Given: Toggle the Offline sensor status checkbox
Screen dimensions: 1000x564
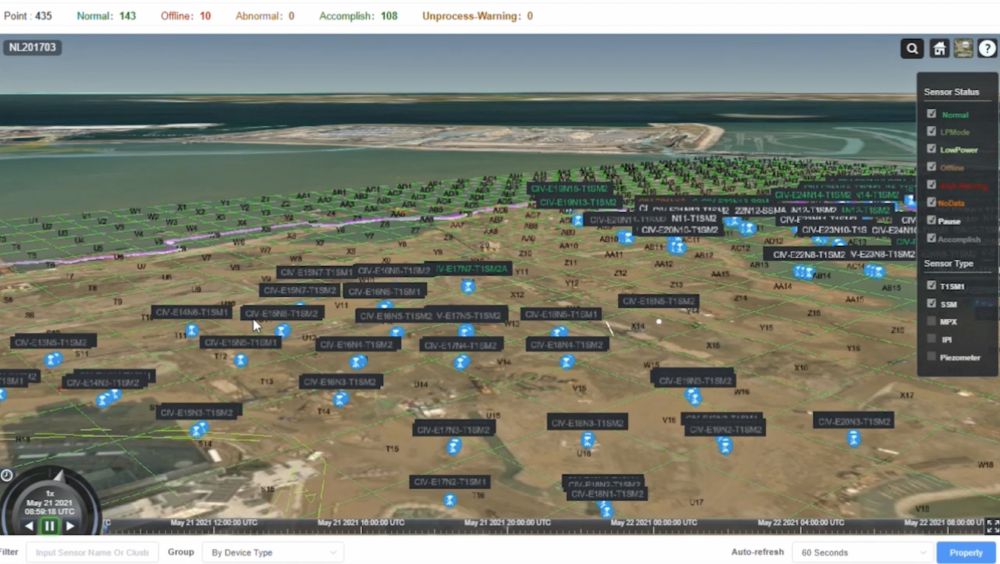Looking at the screenshot, I should tap(931, 167).
